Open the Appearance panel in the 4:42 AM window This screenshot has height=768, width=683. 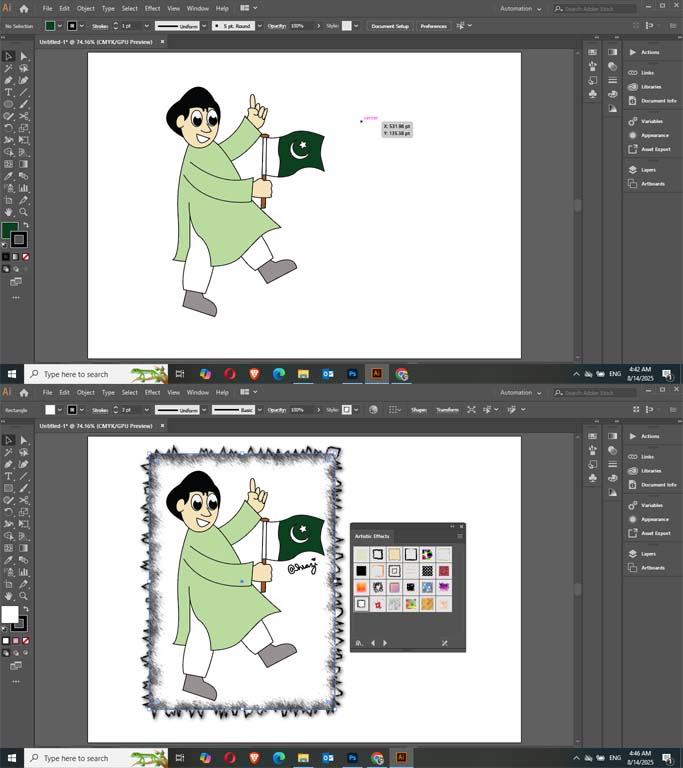pos(655,135)
